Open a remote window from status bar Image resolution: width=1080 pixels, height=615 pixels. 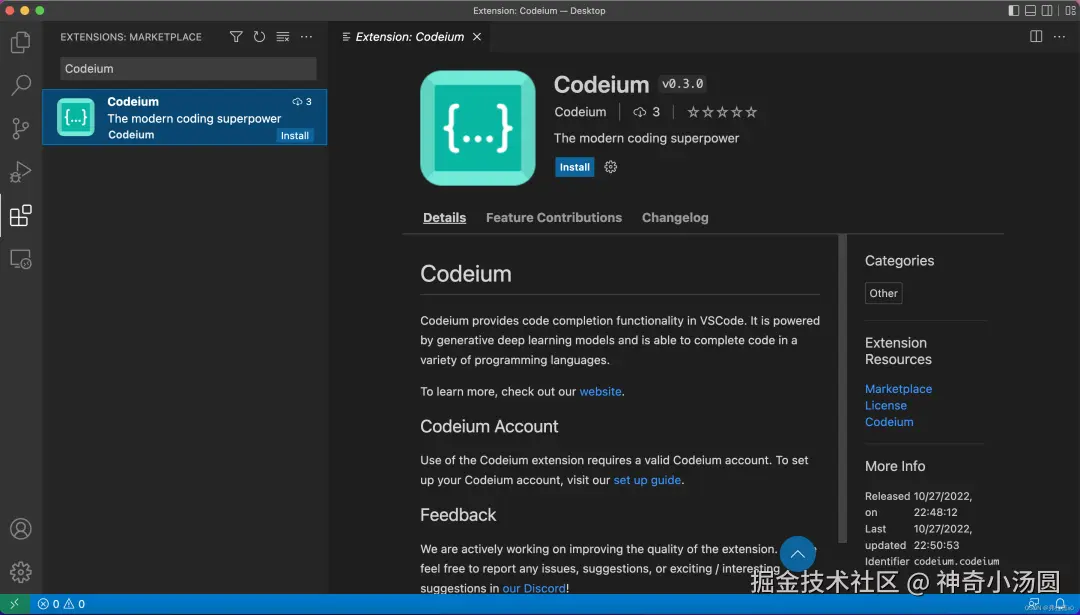14,604
